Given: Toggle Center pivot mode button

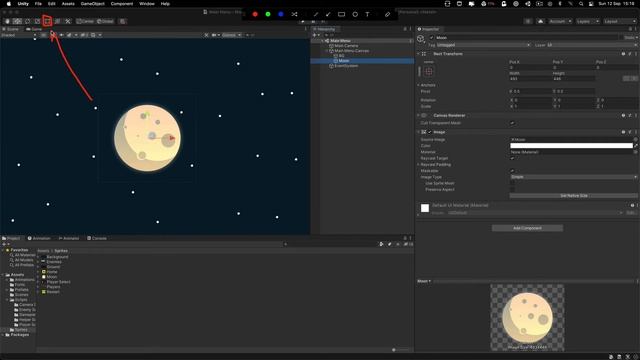Looking at the screenshot, I should pyautogui.click(x=85, y=21).
